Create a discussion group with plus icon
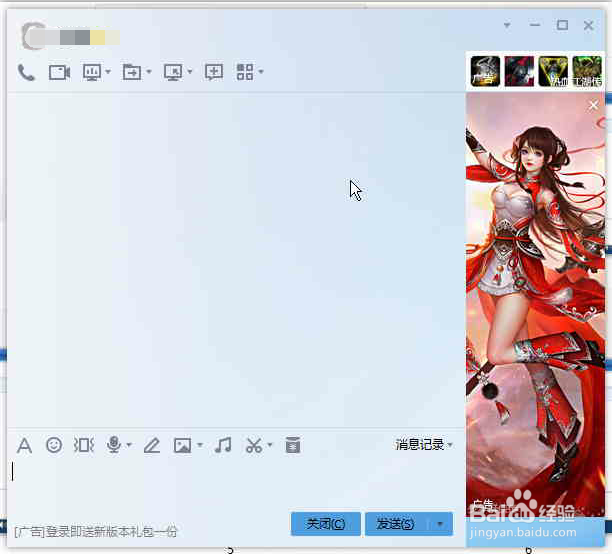 coord(214,72)
